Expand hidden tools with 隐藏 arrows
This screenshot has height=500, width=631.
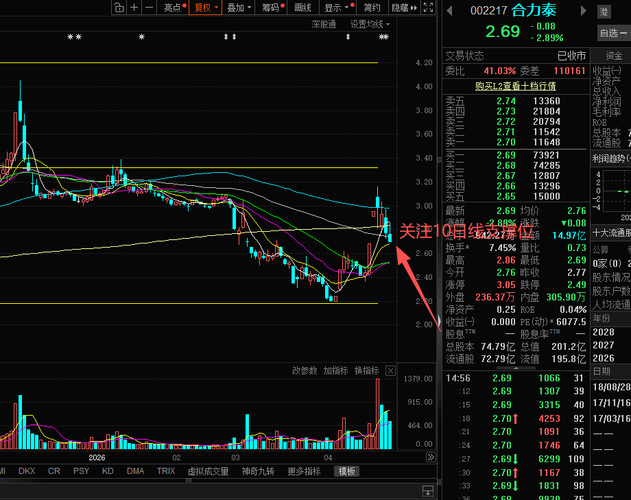(404, 7)
